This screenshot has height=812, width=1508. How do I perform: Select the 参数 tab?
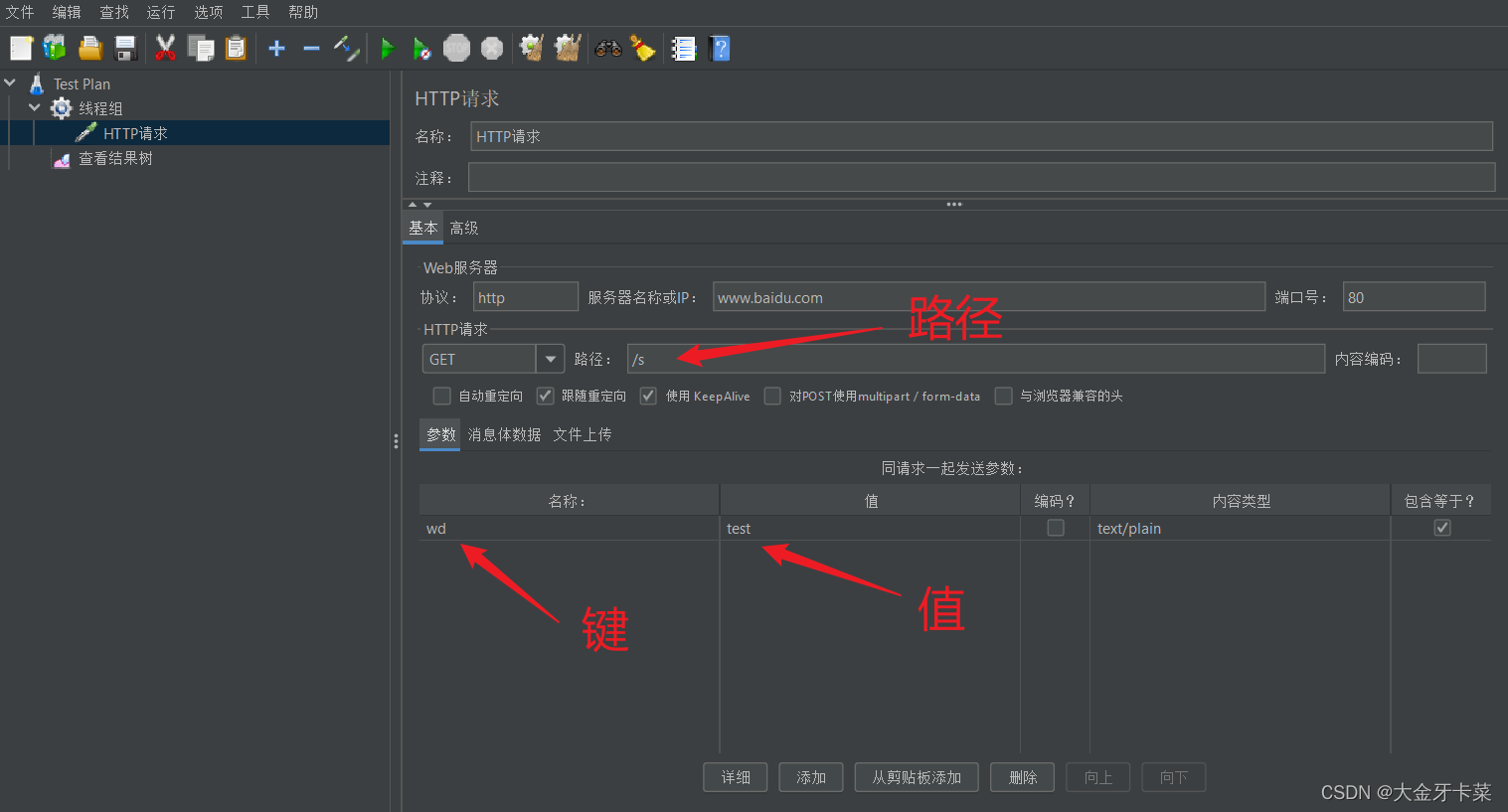[440, 434]
